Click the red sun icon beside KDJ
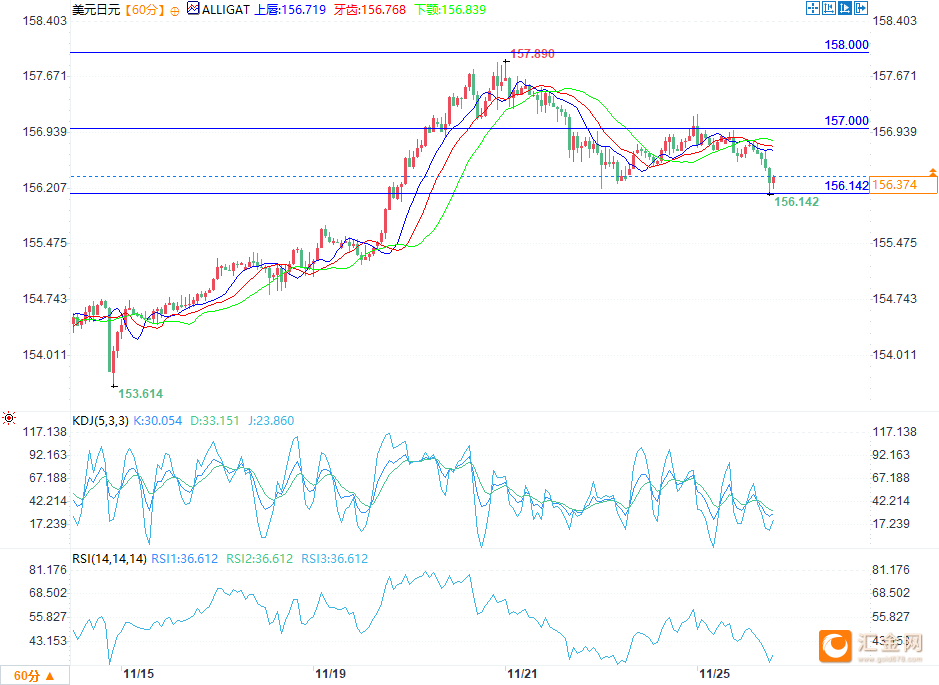 click(9, 419)
